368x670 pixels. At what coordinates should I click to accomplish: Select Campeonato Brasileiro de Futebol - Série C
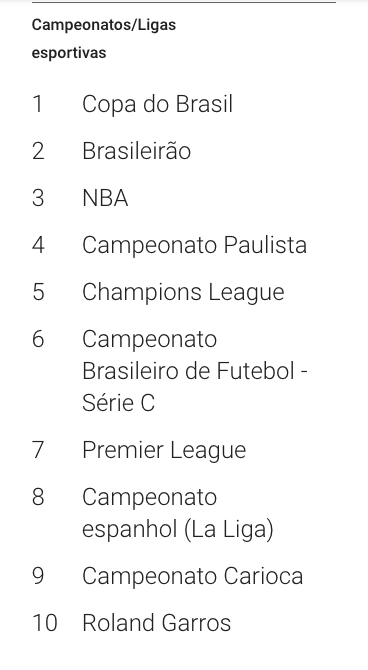[x=194, y=371]
